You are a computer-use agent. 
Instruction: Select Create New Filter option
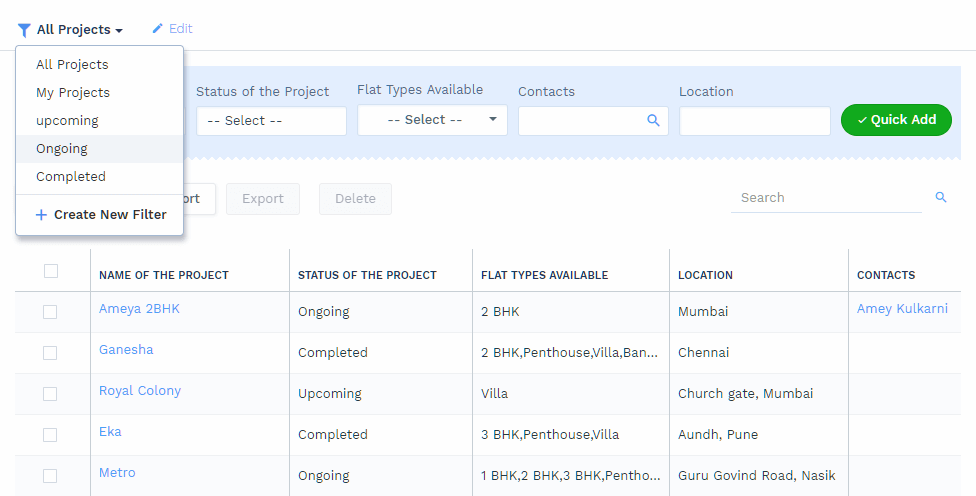click(100, 215)
